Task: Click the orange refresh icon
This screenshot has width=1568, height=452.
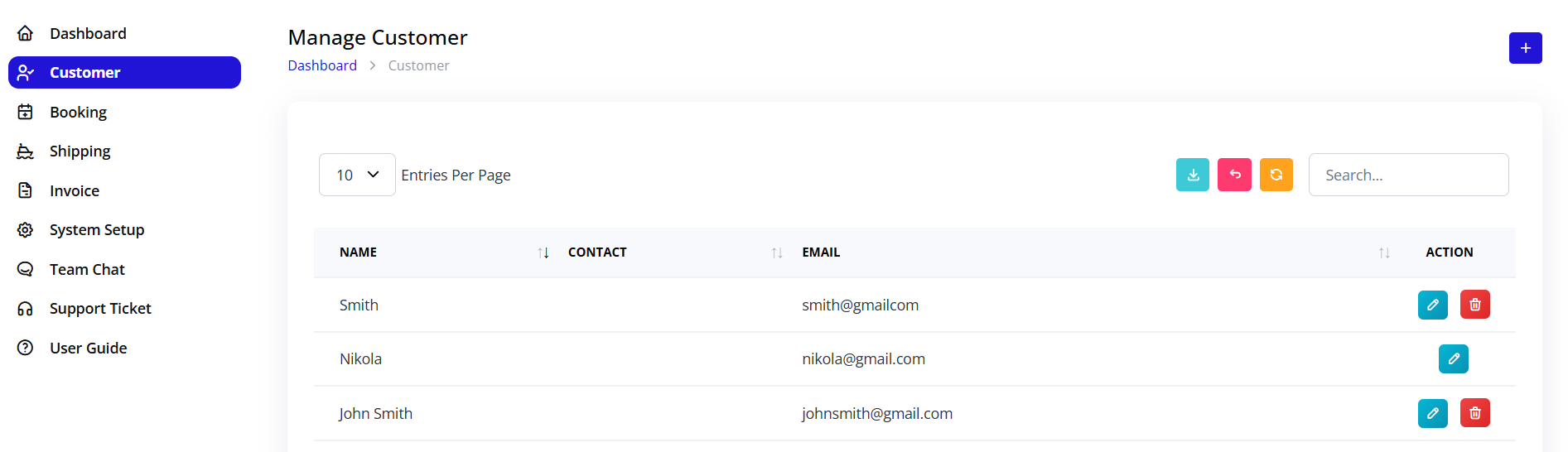Action: [1276, 175]
